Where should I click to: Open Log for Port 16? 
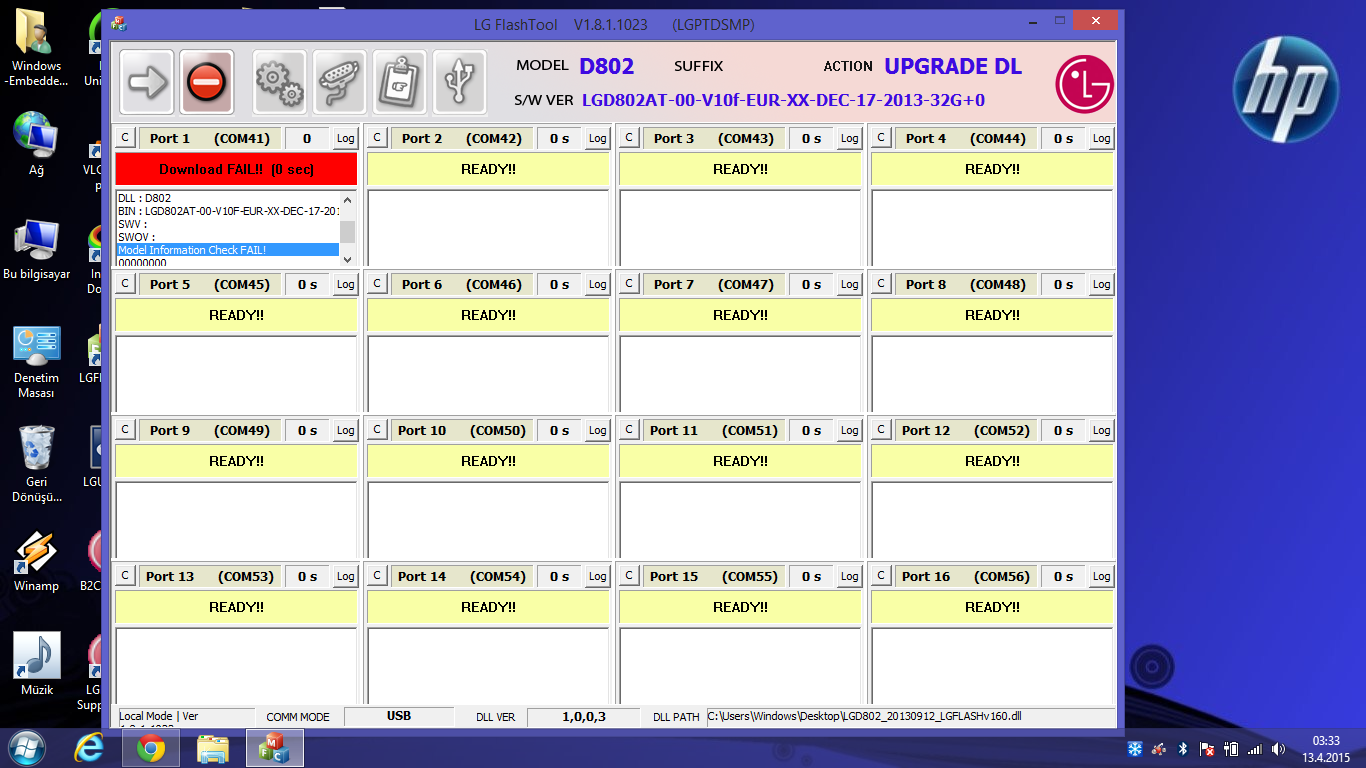click(1101, 577)
